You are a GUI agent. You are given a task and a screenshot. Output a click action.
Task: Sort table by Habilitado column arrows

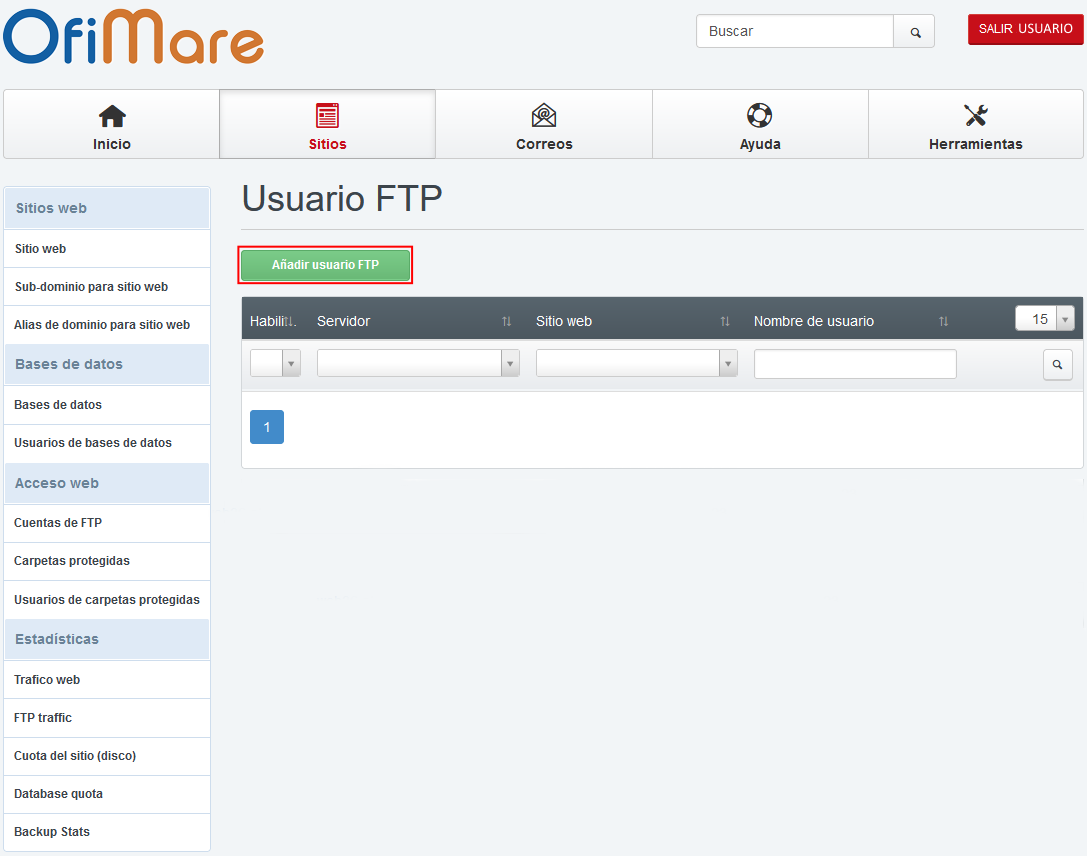(x=290, y=321)
